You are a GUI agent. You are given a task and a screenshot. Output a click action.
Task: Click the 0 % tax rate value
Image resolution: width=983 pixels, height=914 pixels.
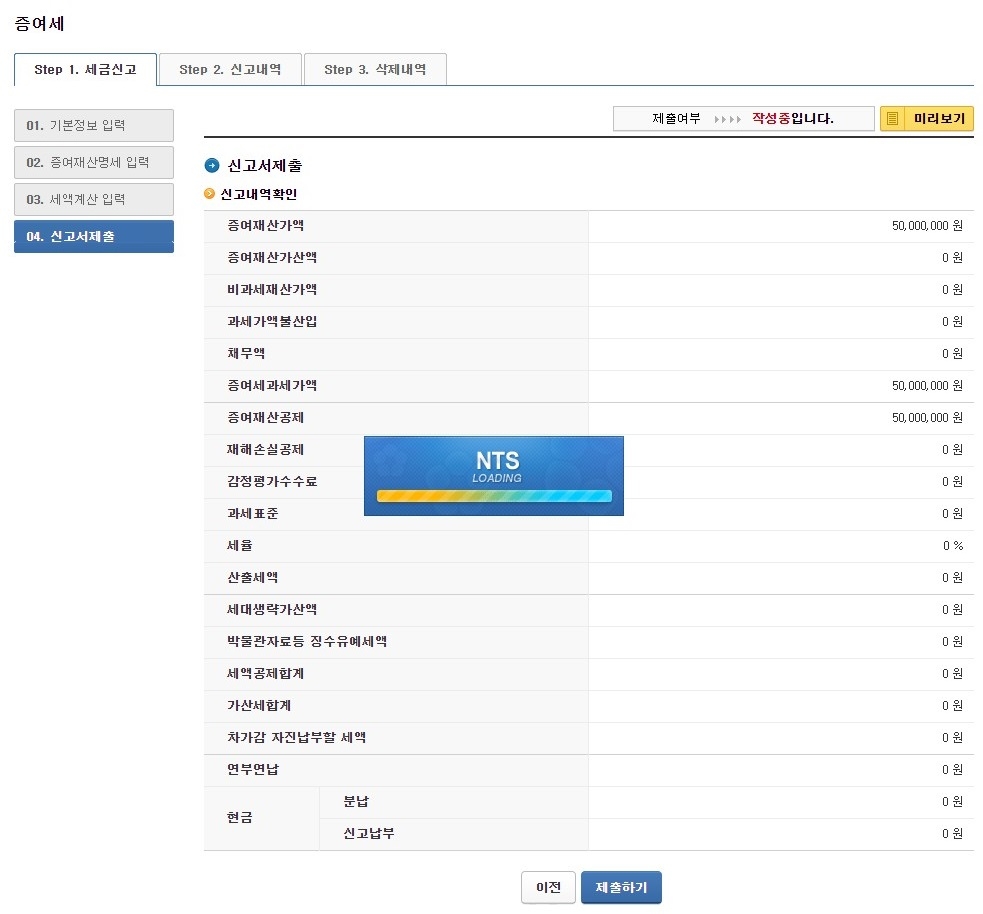pos(953,545)
